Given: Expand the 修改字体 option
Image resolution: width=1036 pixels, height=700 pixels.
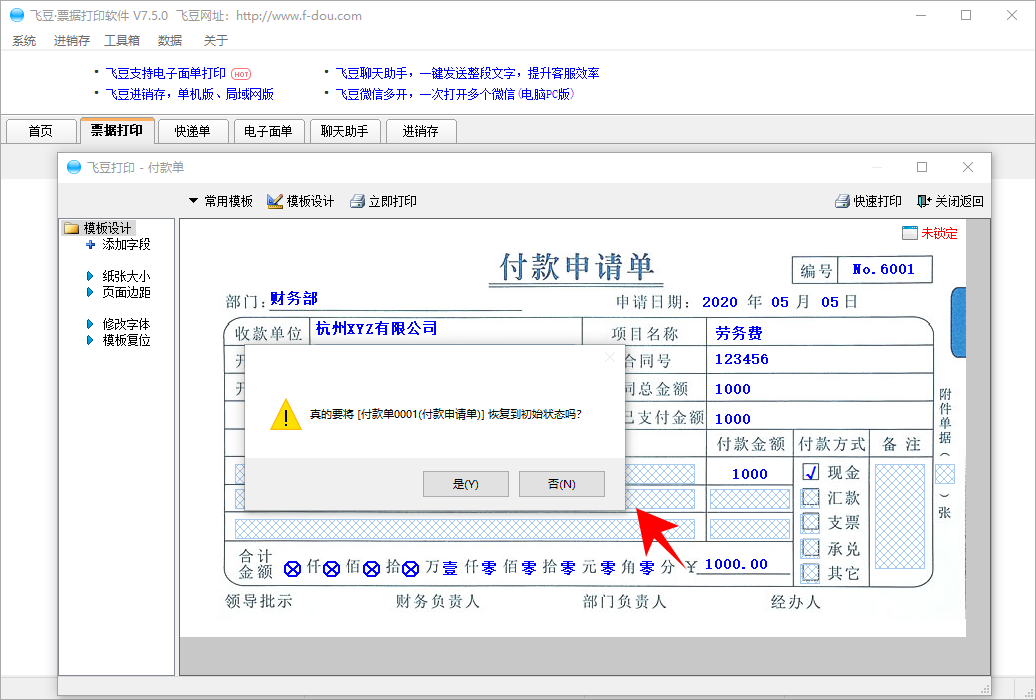Looking at the screenshot, I should [x=91, y=324].
